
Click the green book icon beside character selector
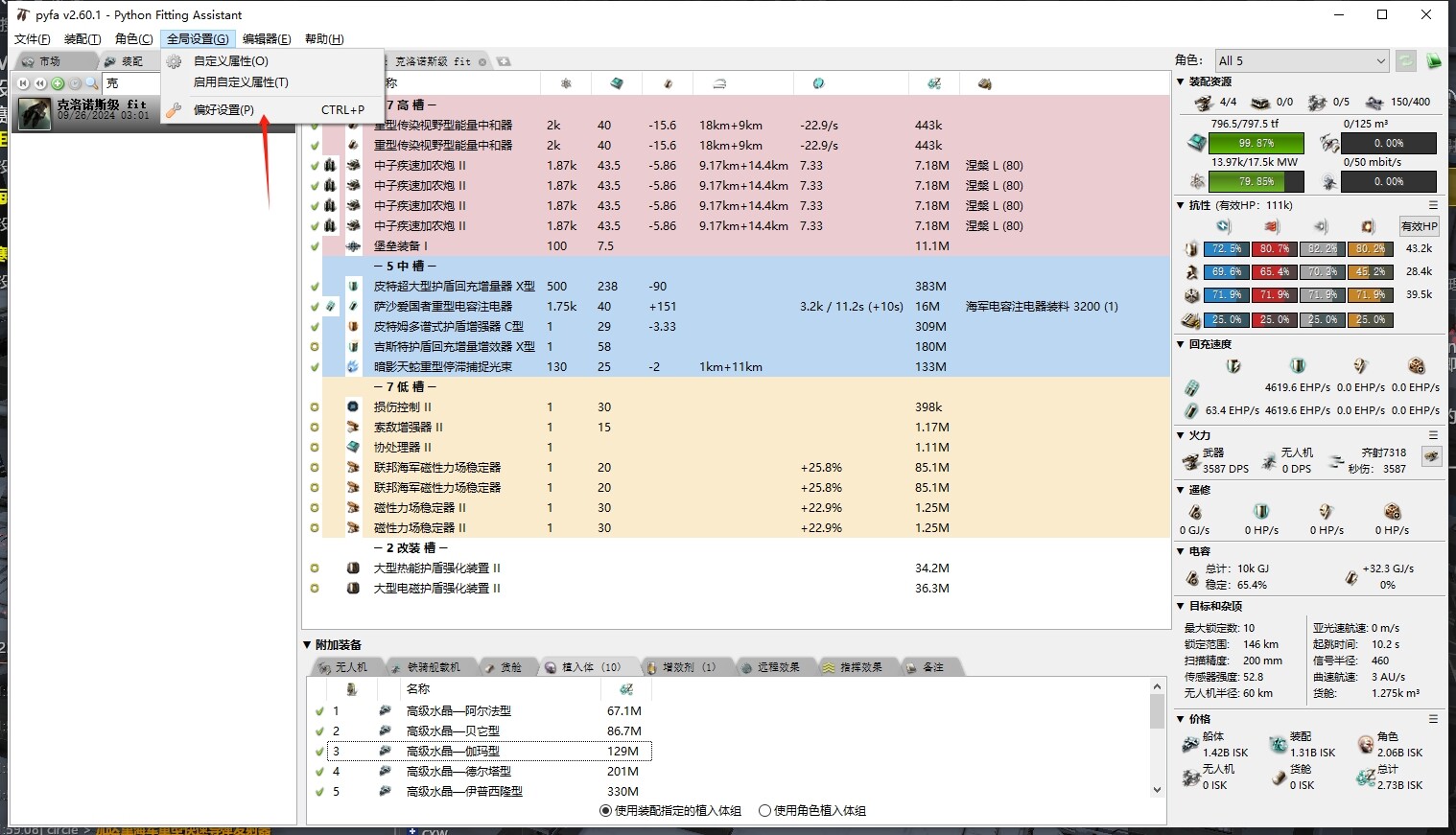point(1434,61)
